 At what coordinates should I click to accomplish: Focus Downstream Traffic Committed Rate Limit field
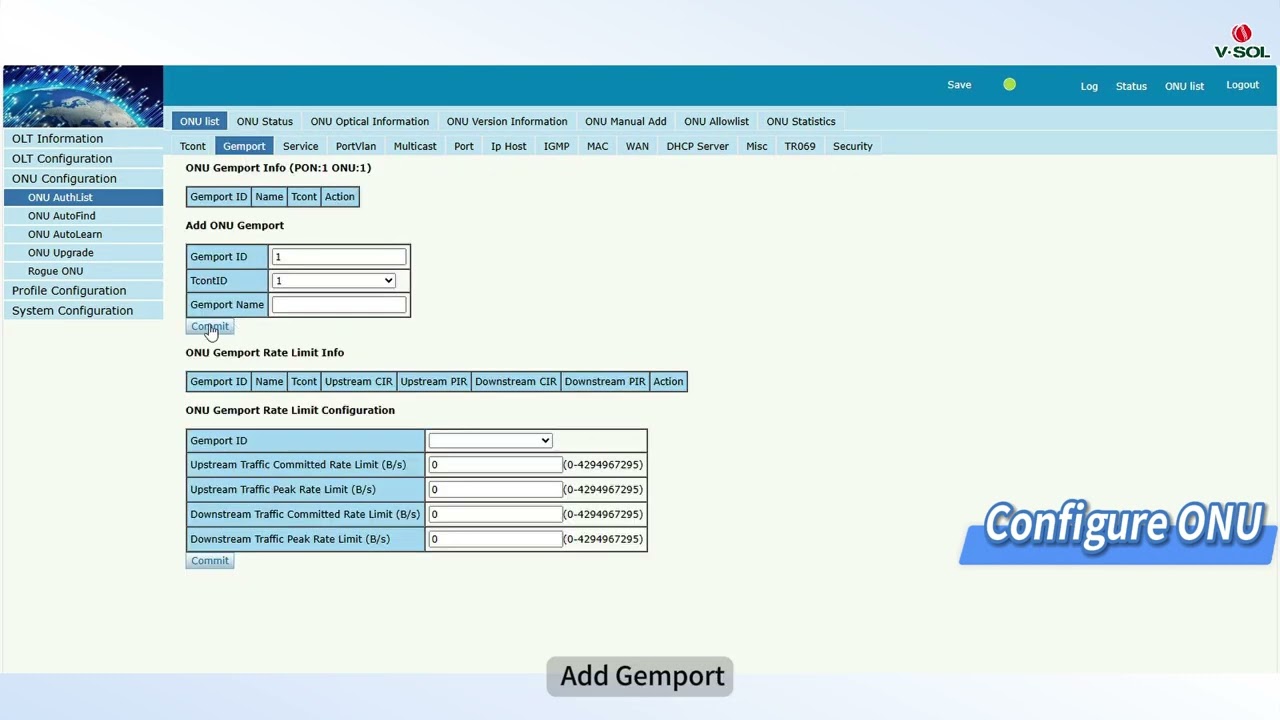pos(495,515)
